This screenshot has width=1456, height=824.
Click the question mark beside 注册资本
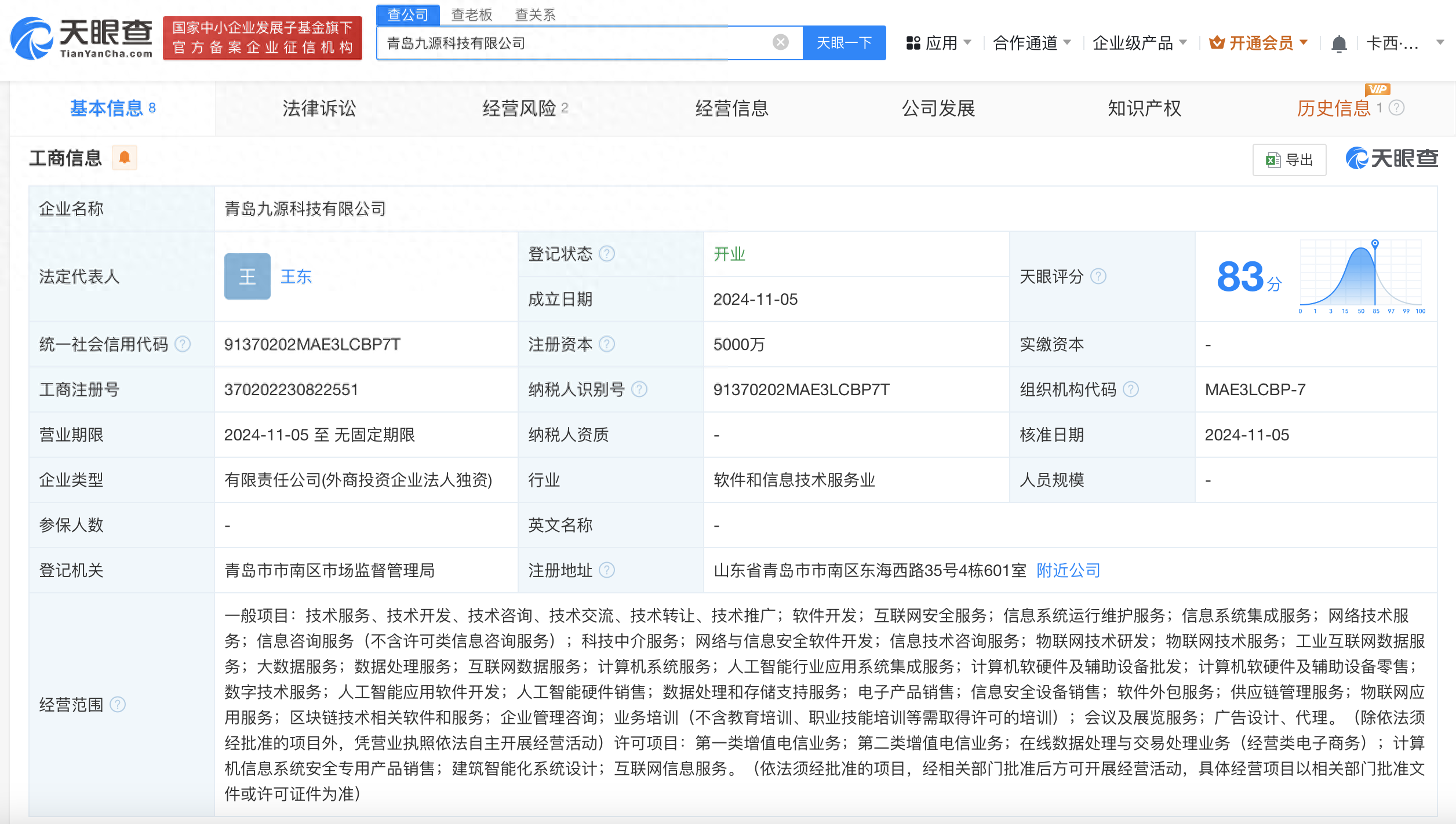607,344
